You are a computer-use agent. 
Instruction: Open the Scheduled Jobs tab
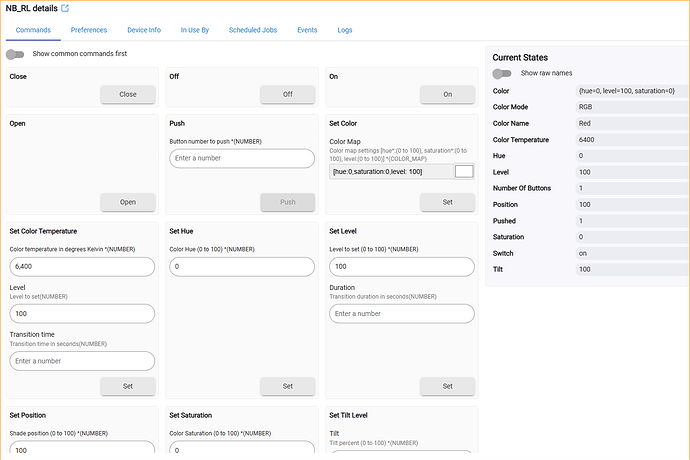tap(253, 30)
